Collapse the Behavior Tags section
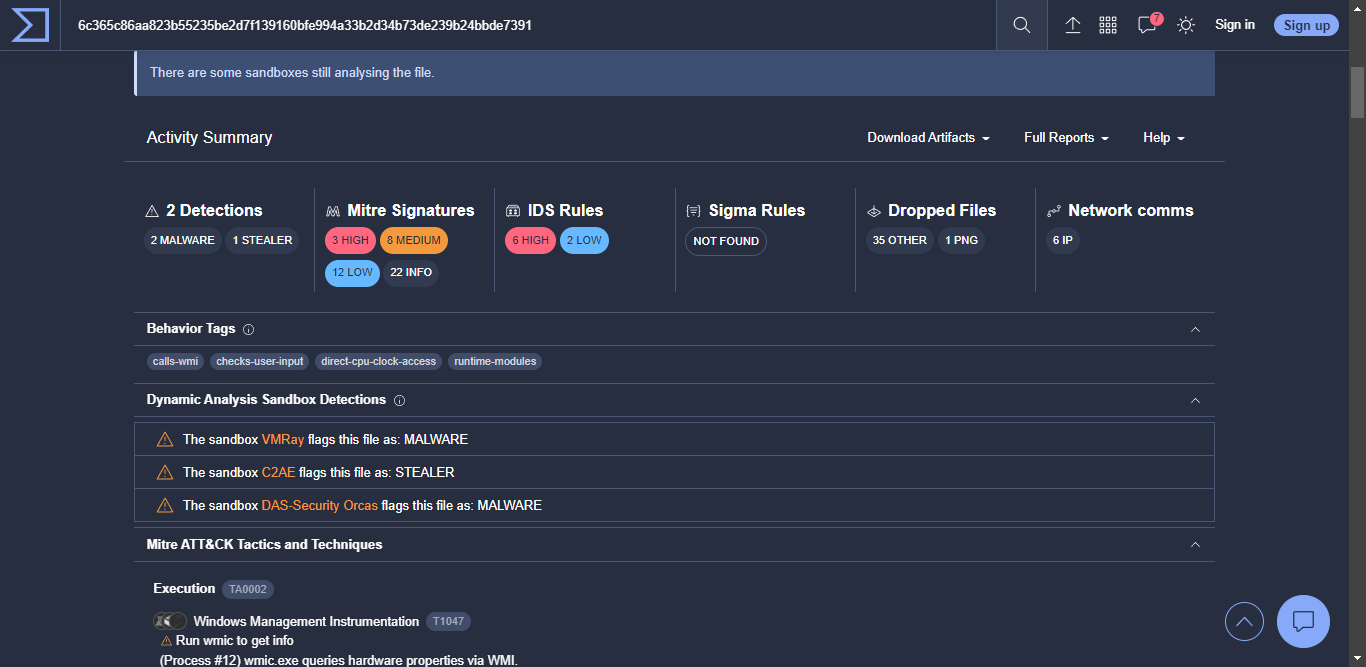1366x667 pixels. [1195, 329]
